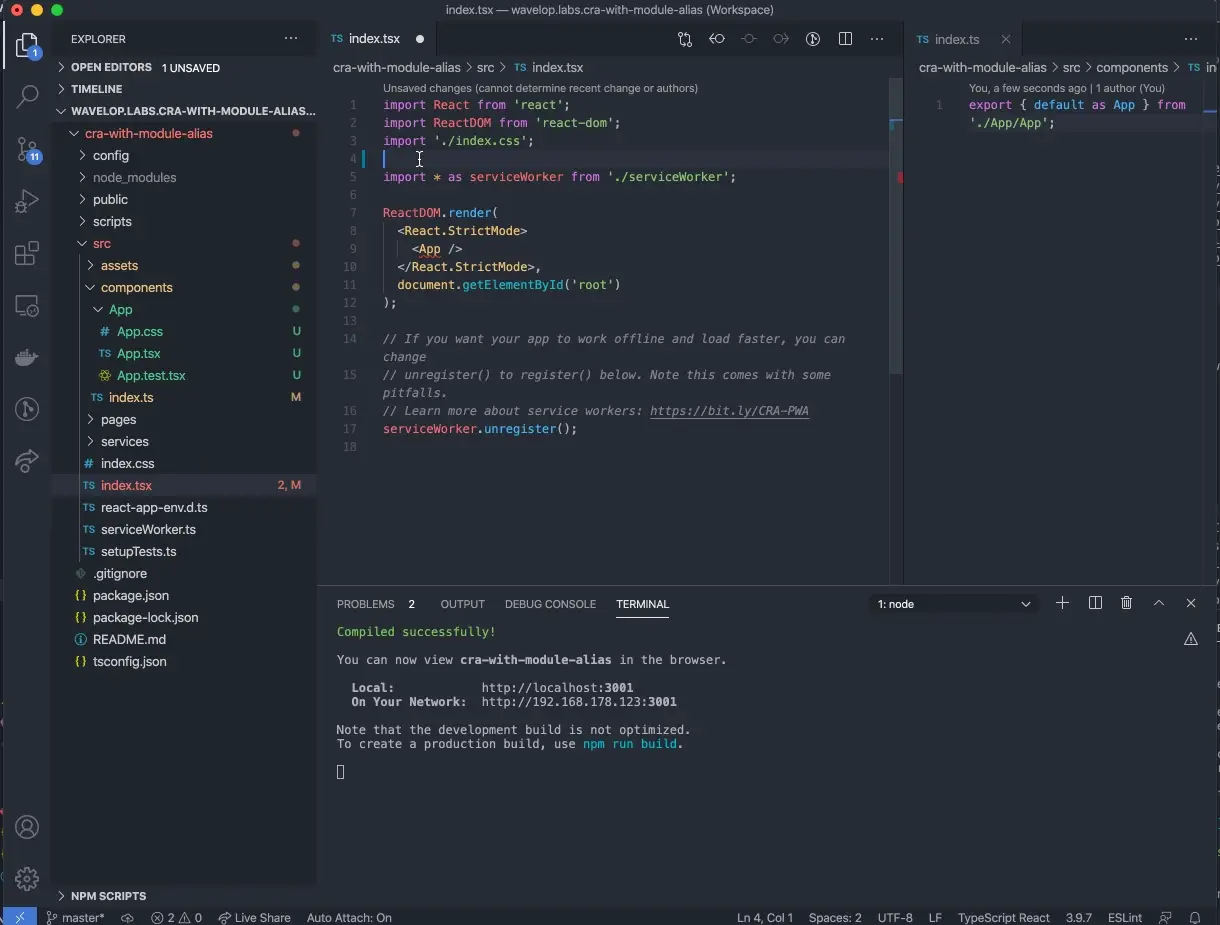Viewport: 1220px width, 925px height.
Task: Maximize the terminal panel with chevron
Action: tap(1159, 603)
